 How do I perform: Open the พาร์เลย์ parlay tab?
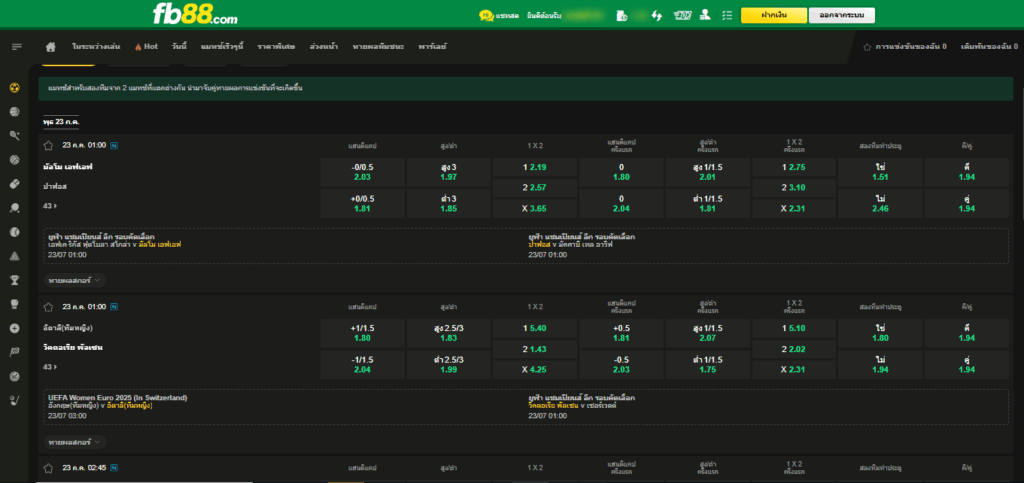point(433,46)
